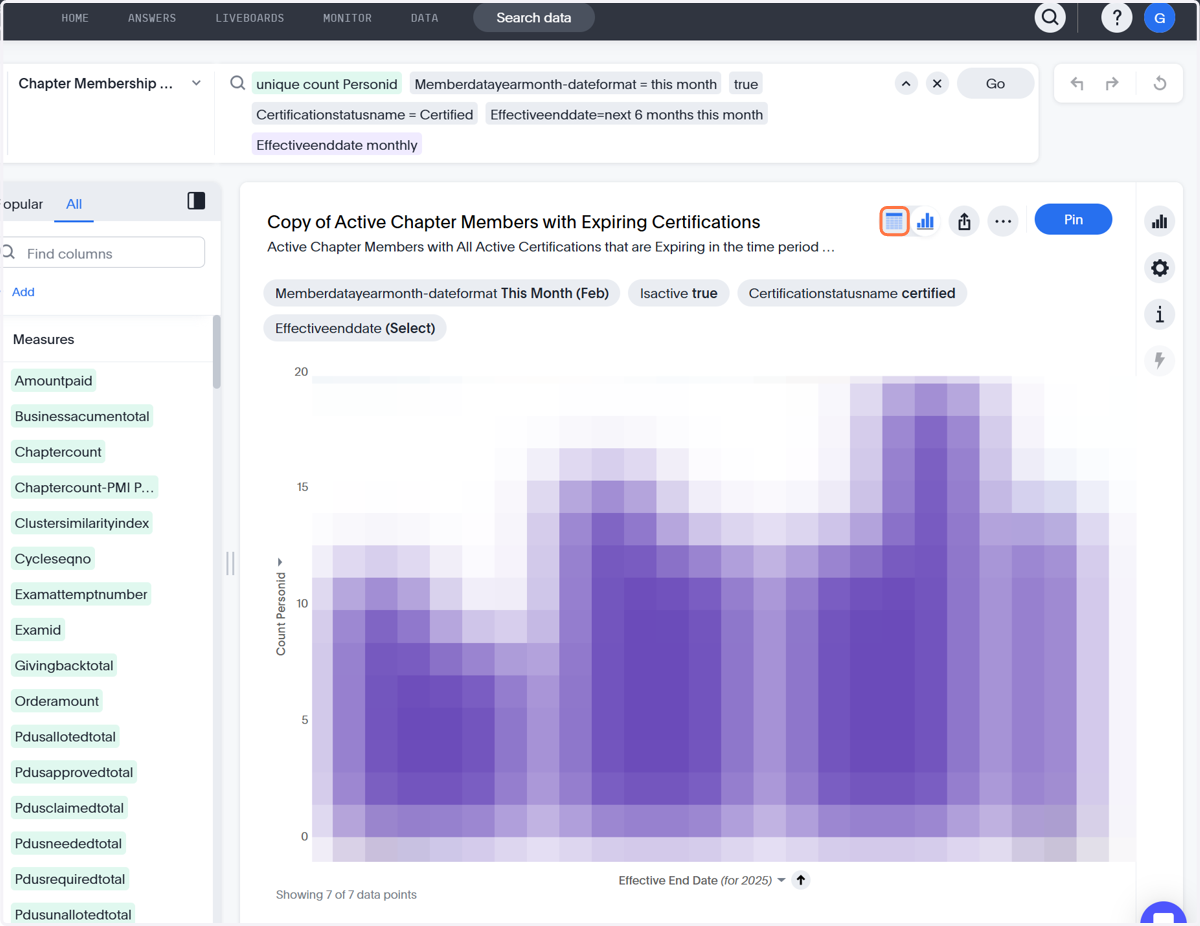Click the search bar magnifier icon
Image resolution: width=1200 pixels, height=926 pixels.
[x=237, y=84]
